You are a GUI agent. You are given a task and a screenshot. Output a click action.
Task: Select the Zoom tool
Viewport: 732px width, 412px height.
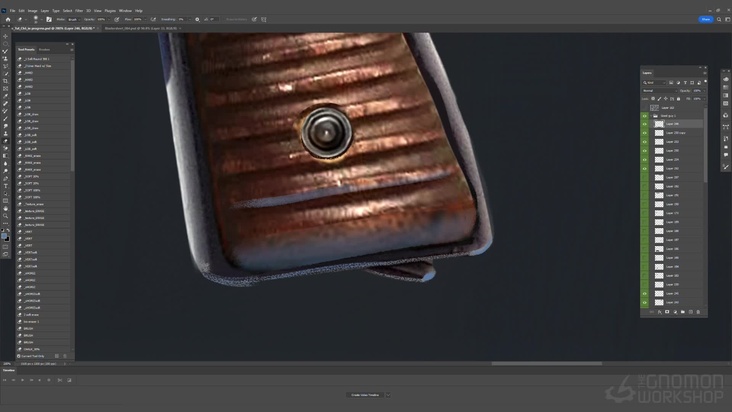tap(5, 215)
